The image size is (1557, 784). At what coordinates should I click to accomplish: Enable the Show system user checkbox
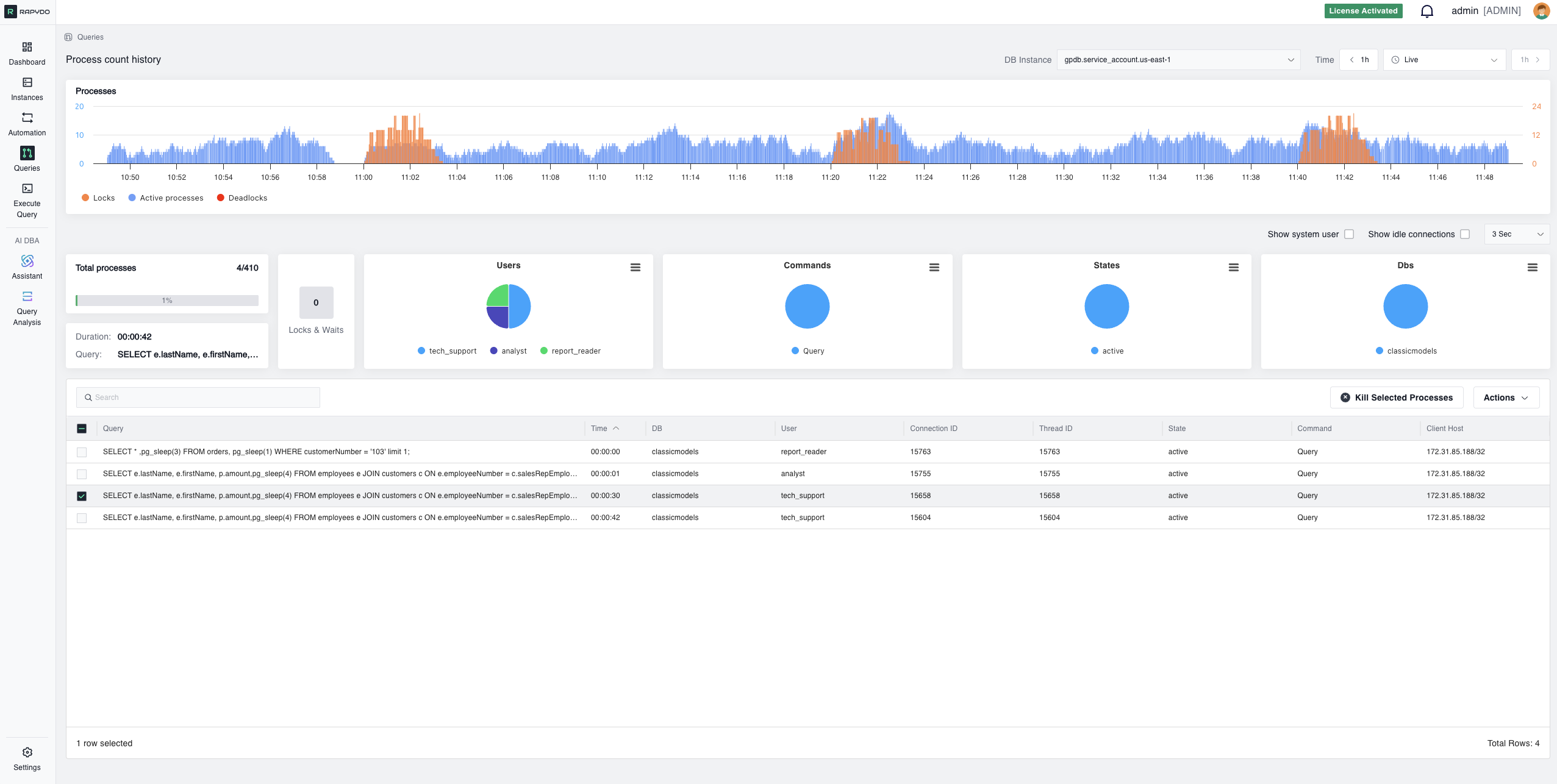[1349, 234]
